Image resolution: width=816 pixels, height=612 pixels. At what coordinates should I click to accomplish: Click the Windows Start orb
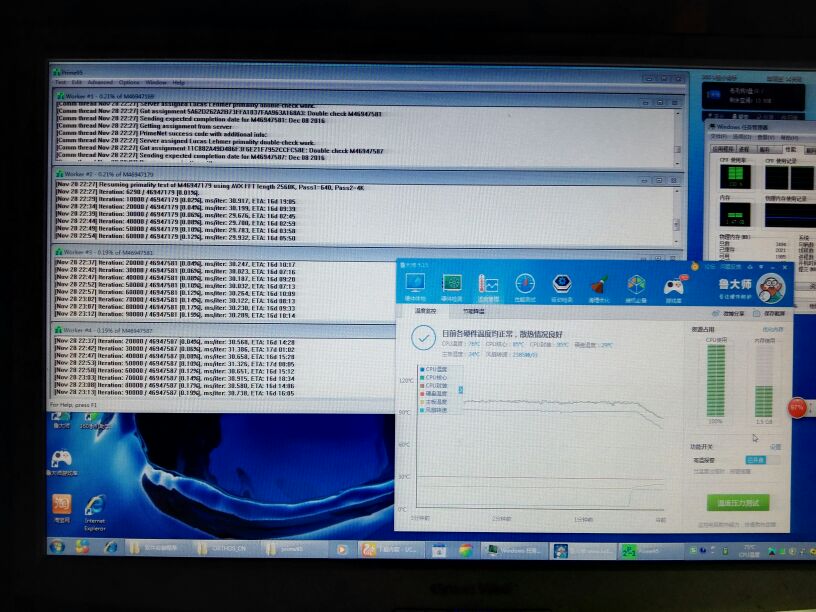click(x=57, y=547)
